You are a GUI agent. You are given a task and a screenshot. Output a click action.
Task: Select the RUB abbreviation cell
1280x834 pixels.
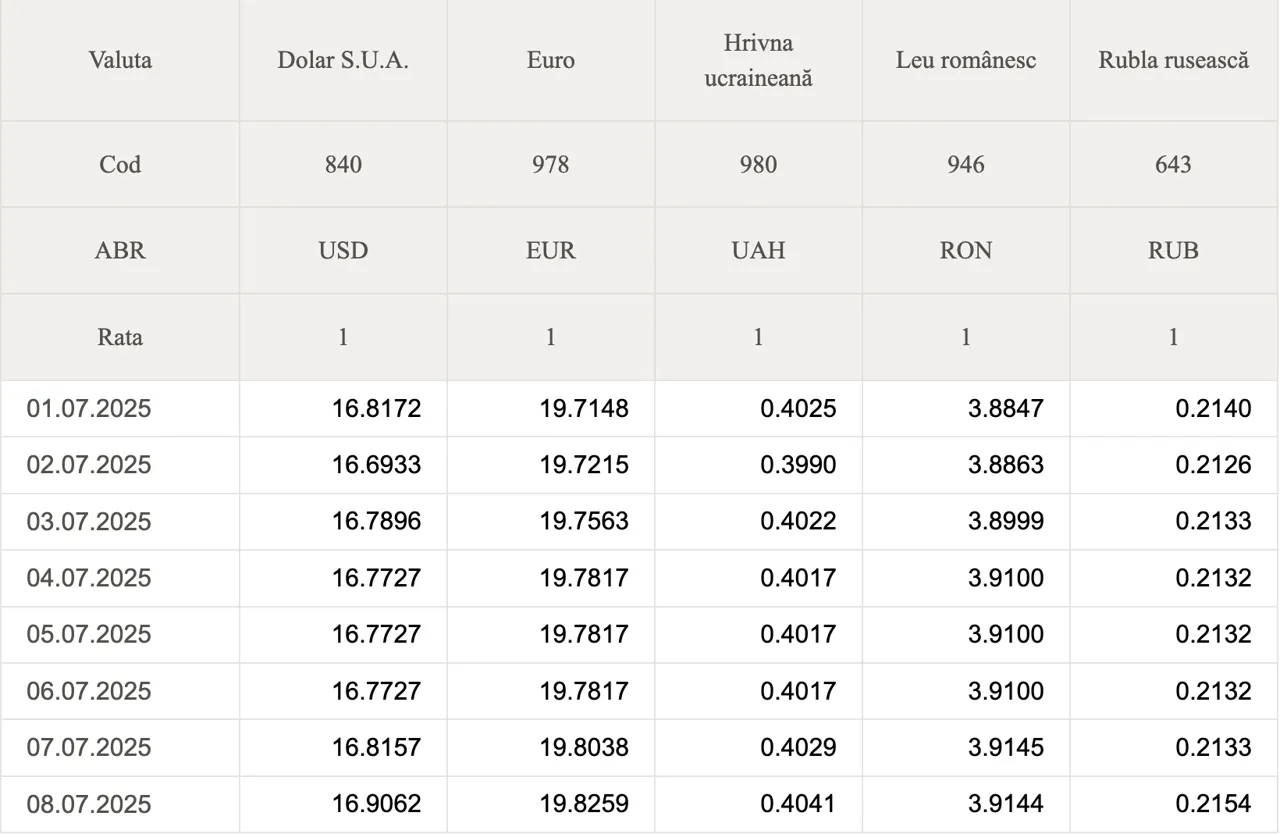[x=1174, y=250]
